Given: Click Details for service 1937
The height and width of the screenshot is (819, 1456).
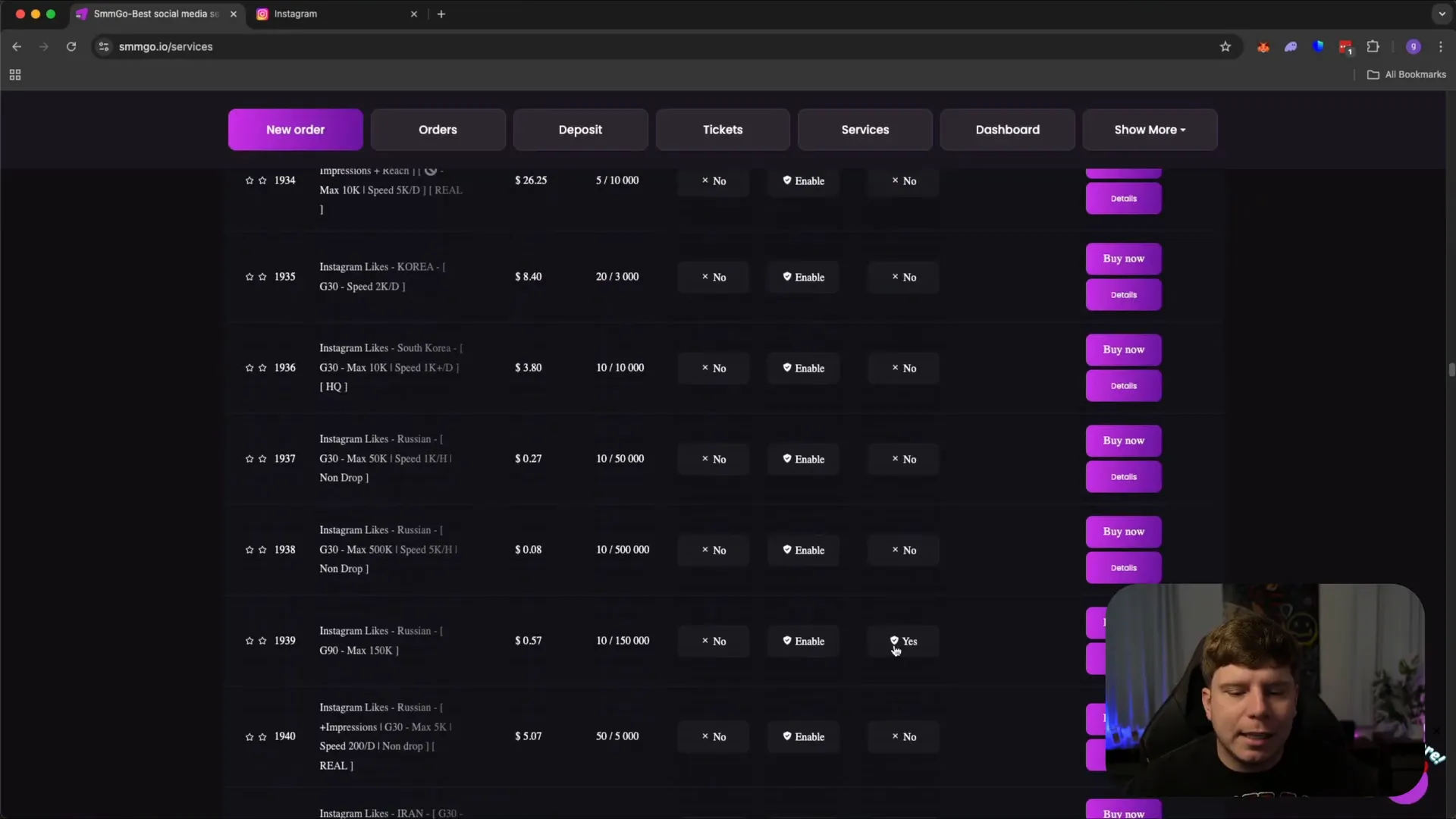Looking at the screenshot, I should 1123,477.
